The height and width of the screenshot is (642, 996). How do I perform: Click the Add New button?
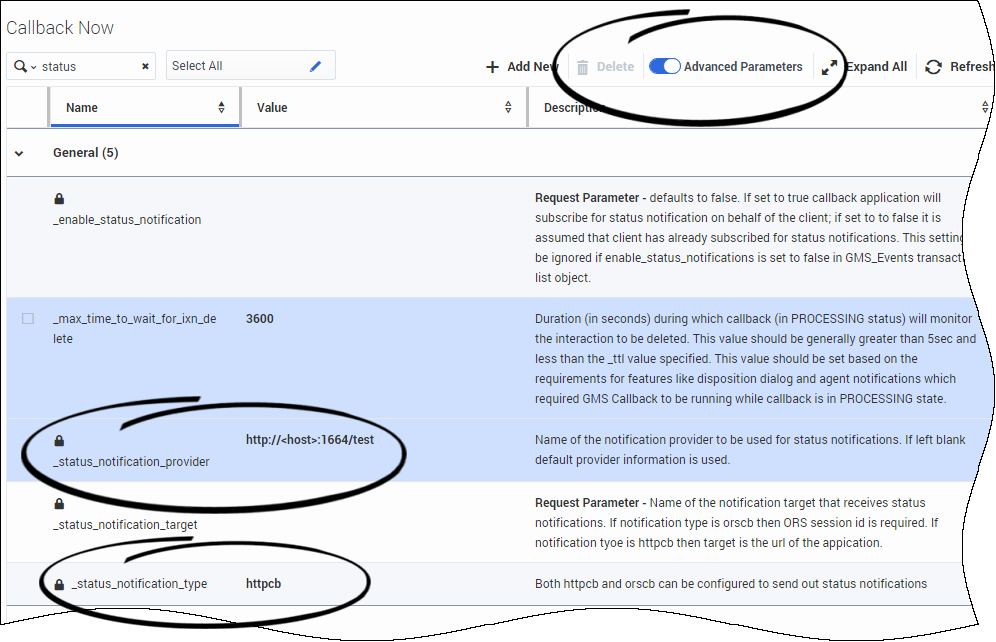click(x=521, y=67)
